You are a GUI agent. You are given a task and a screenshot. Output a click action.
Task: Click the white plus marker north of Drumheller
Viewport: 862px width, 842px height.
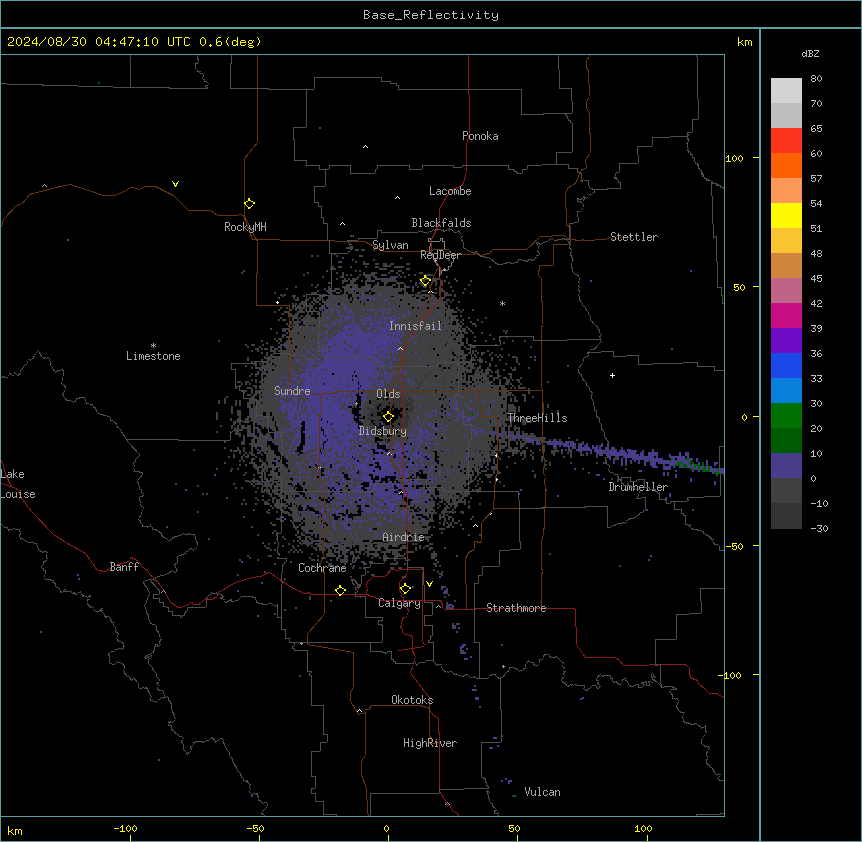click(x=612, y=375)
